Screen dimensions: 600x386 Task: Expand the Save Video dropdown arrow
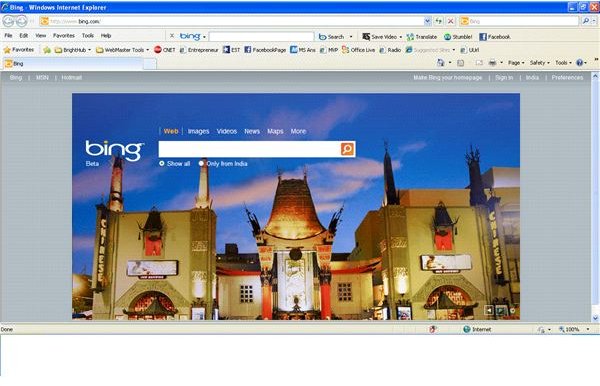pos(401,37)
